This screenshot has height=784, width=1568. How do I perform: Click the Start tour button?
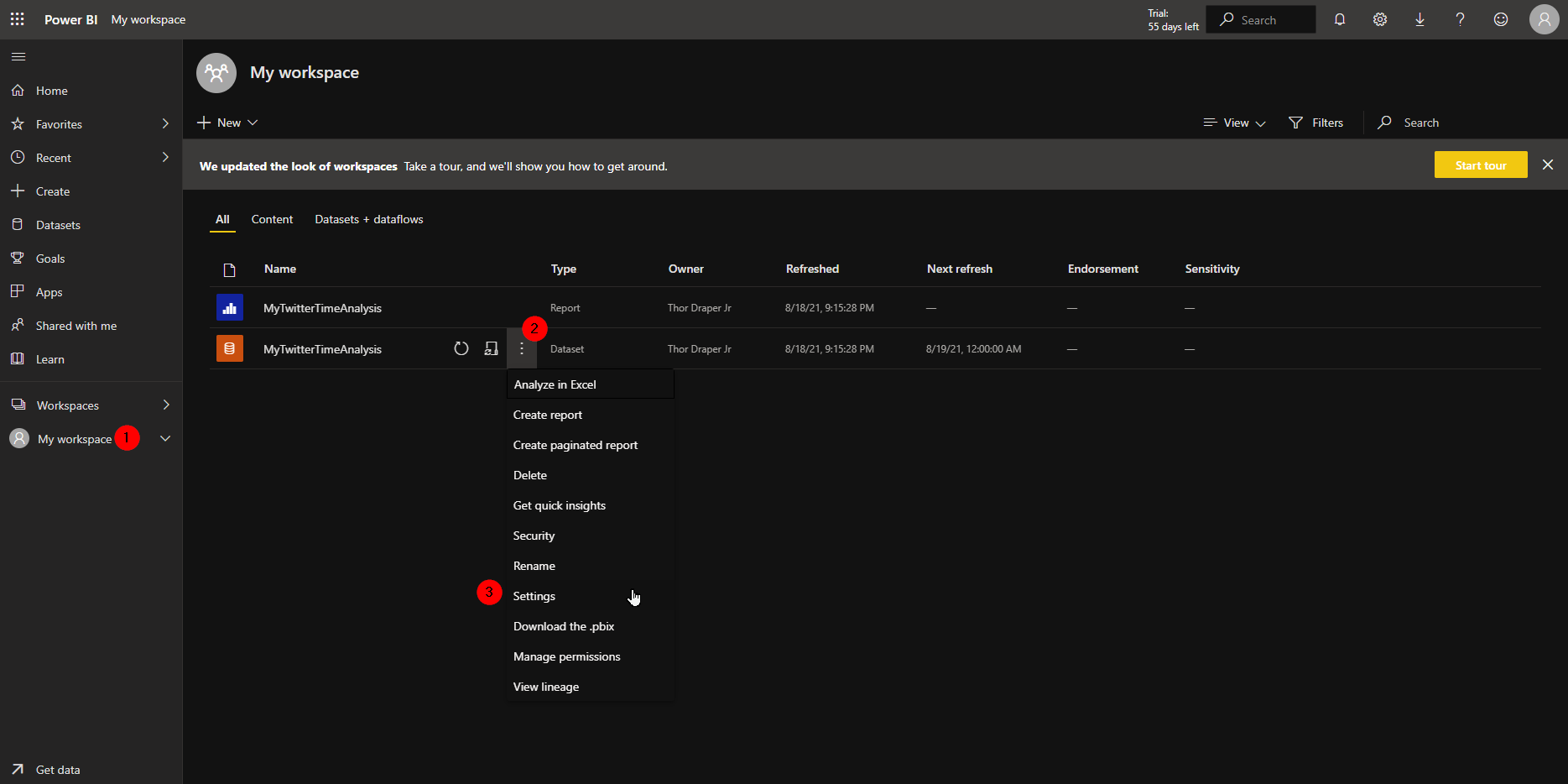point(1481,165)
